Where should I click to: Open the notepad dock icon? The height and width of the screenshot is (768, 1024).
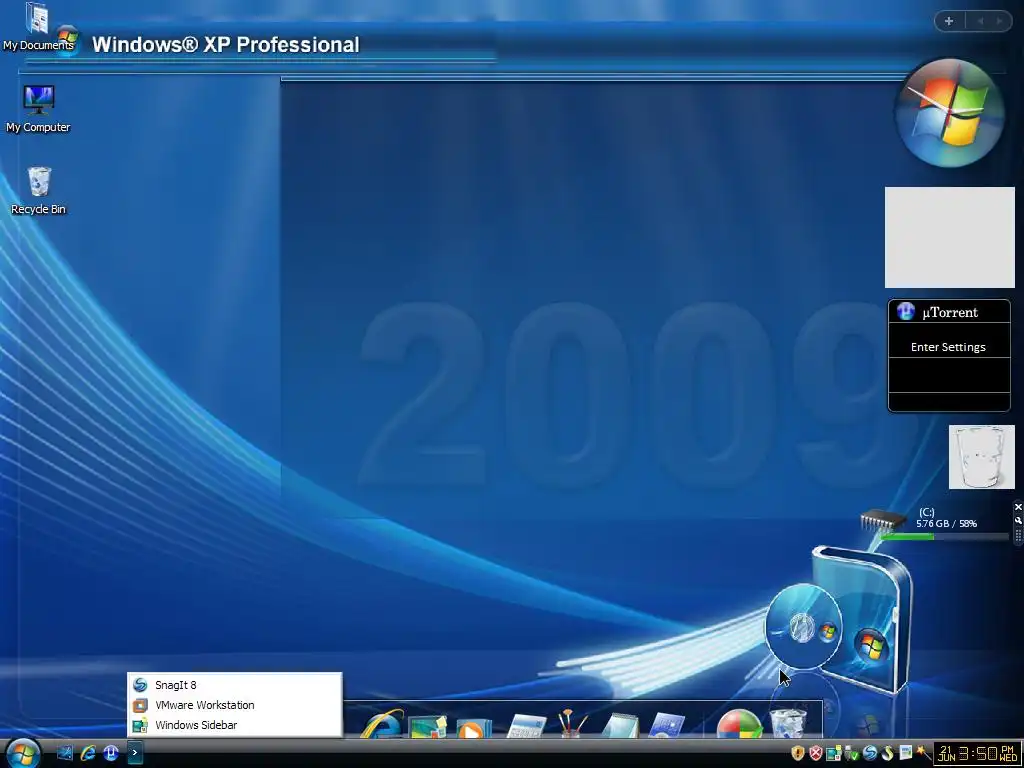click(620, 725)
